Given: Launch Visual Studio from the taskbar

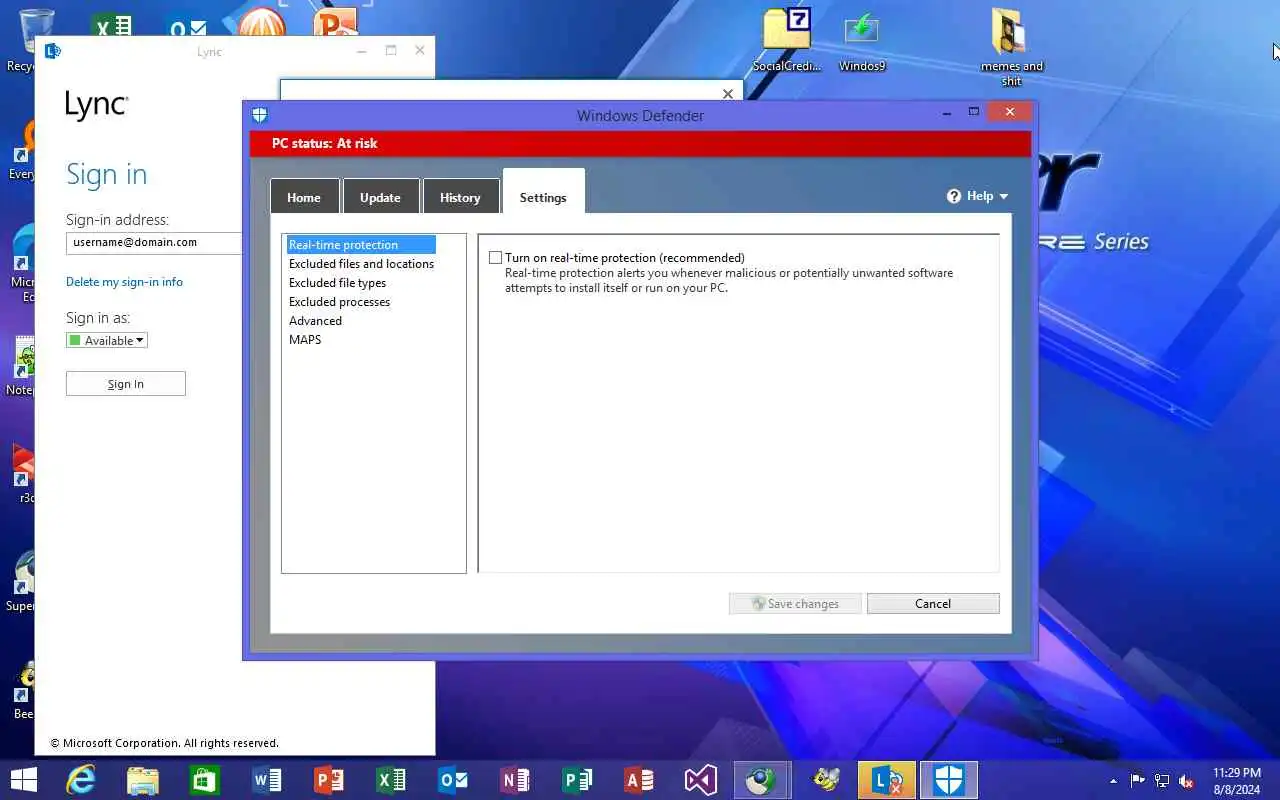Looking at the screenshot, I should click(x=701, y=780).
